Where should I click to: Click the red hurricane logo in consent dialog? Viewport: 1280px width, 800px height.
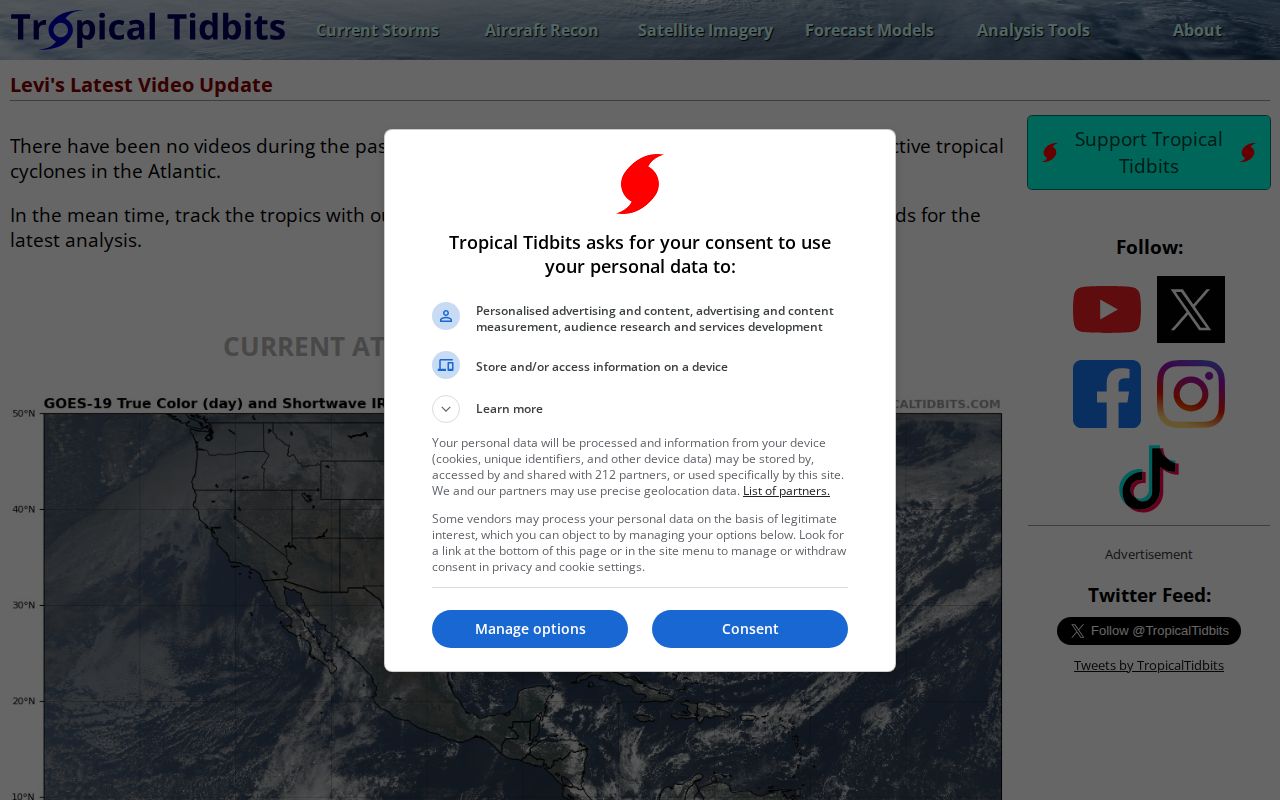(x=640, y=184)
